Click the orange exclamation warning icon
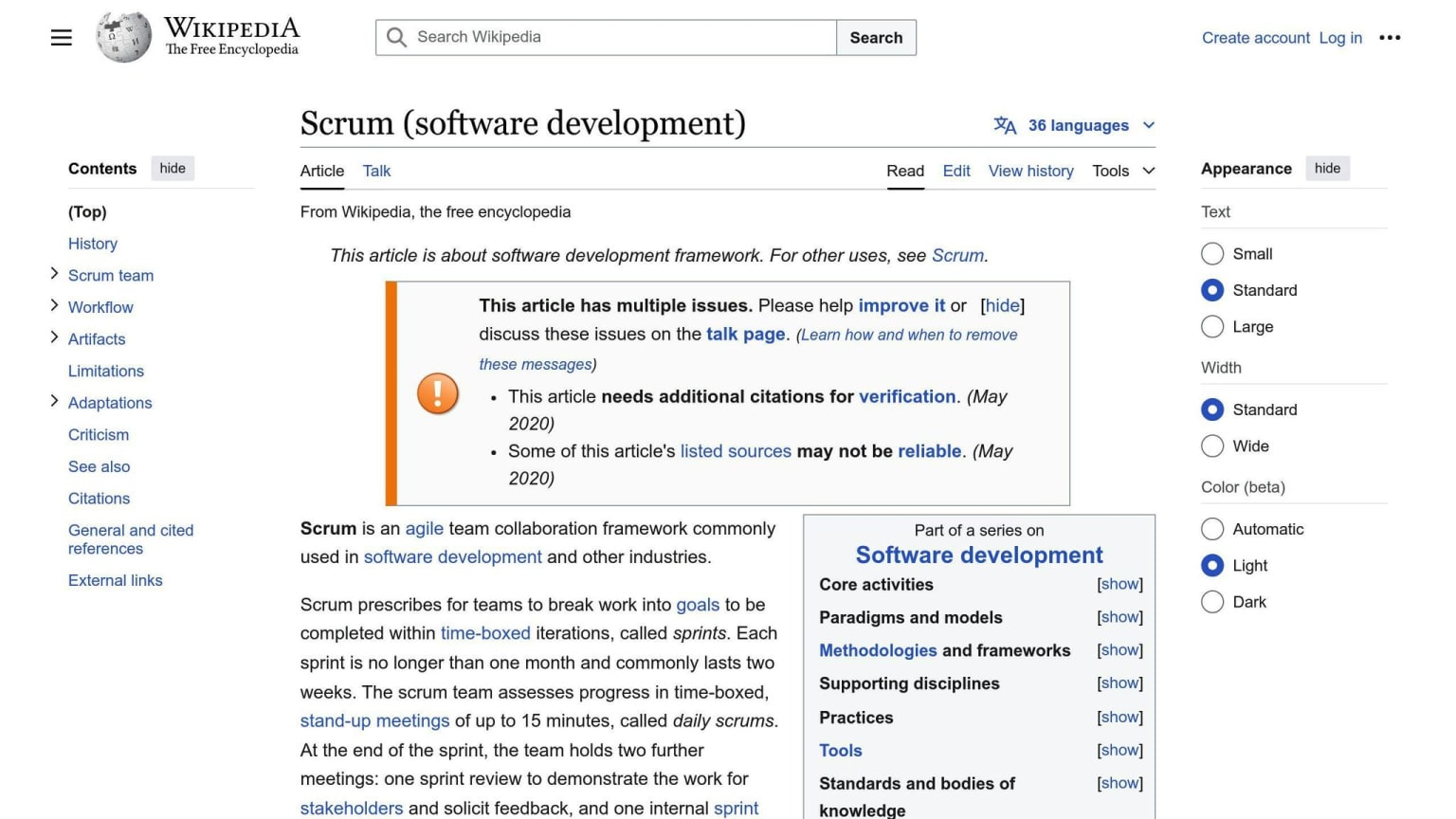 (438, 393)
